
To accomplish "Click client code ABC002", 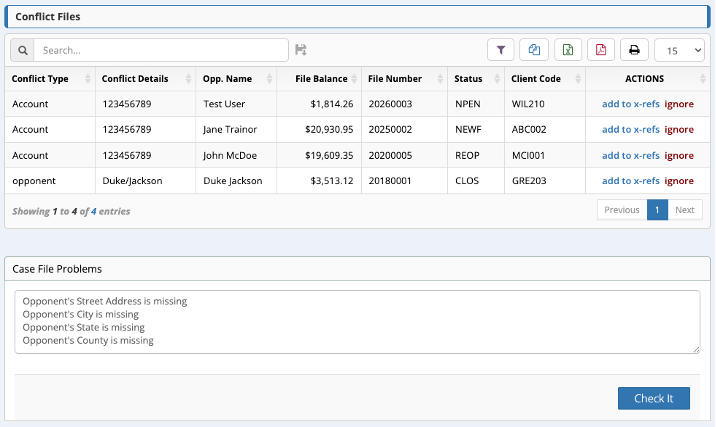I will [529, 130].
